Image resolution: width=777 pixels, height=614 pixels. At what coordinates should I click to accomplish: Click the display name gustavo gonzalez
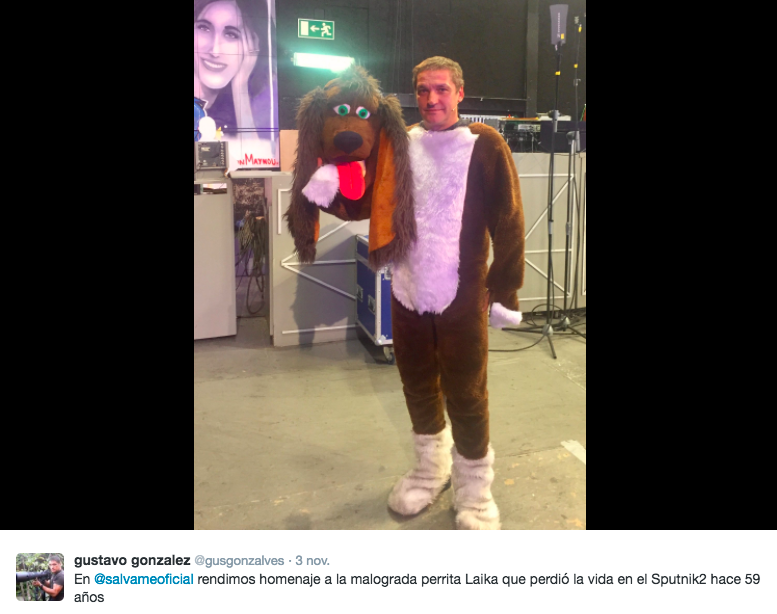132,560
